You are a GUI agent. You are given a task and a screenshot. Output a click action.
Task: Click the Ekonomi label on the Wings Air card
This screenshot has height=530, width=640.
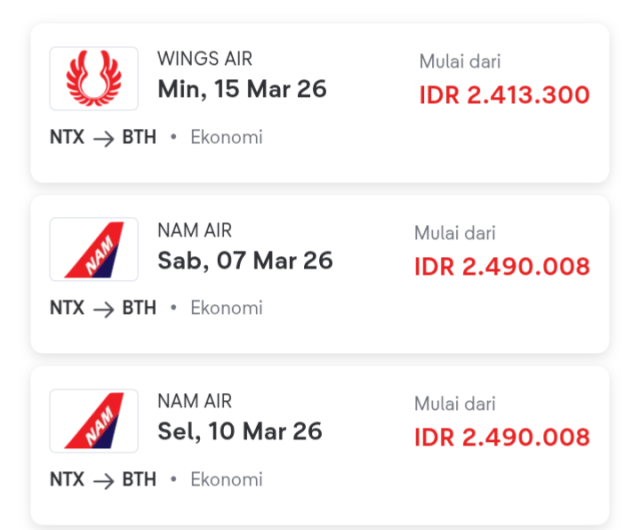point(227,138)
